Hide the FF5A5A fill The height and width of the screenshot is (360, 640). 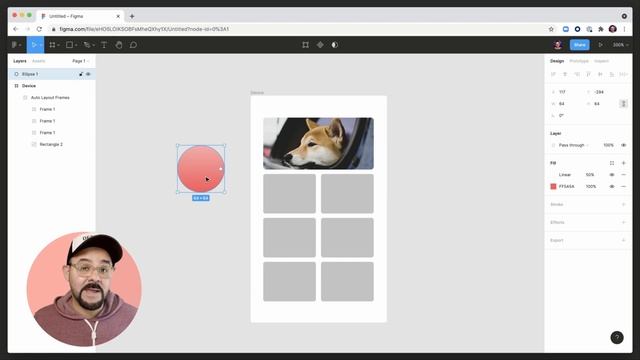pyautogui.click(x=612, y=187)
